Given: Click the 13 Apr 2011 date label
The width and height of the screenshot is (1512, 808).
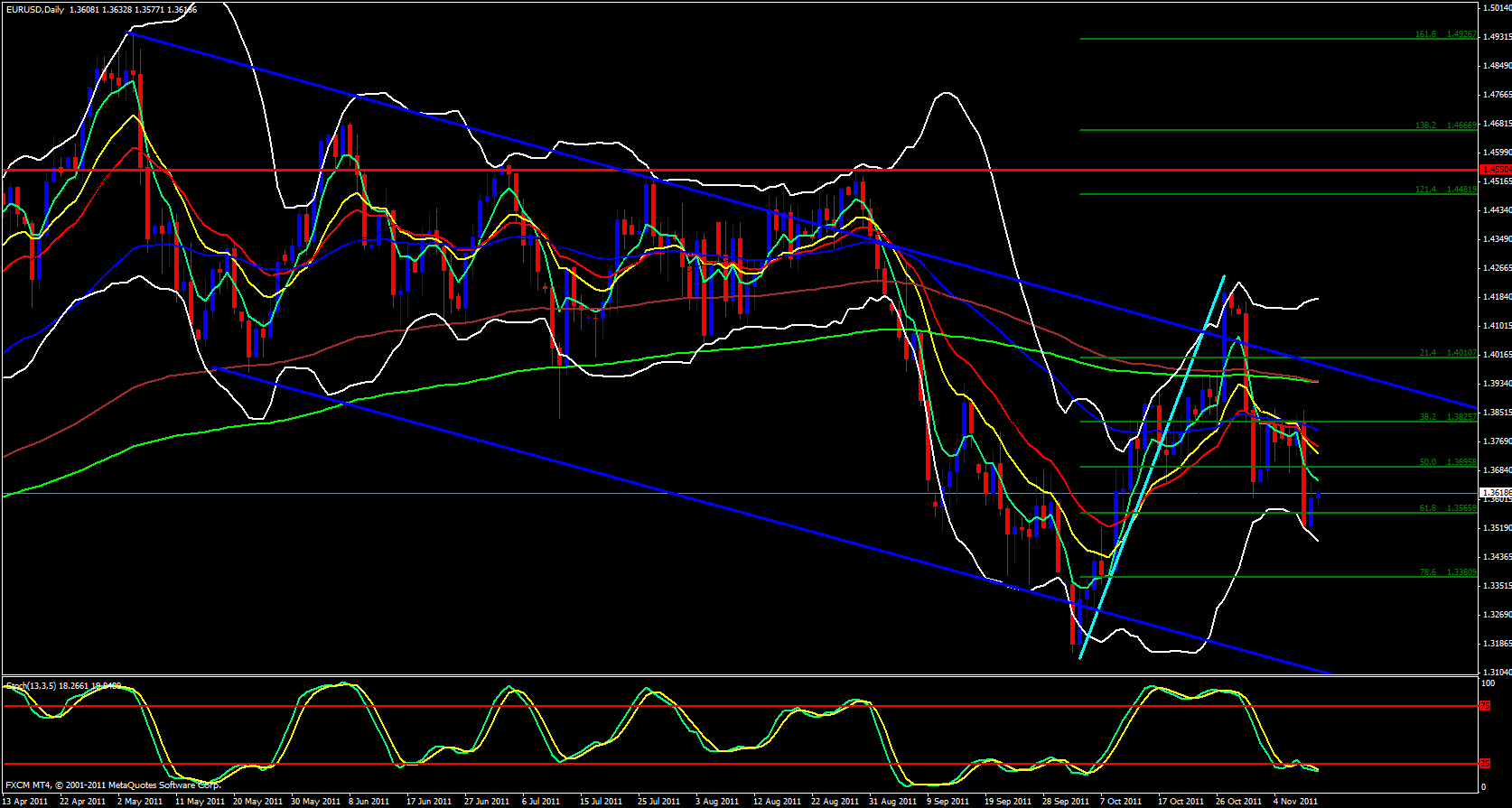Looking at the screenshot, I should click(x=25, y=801).
